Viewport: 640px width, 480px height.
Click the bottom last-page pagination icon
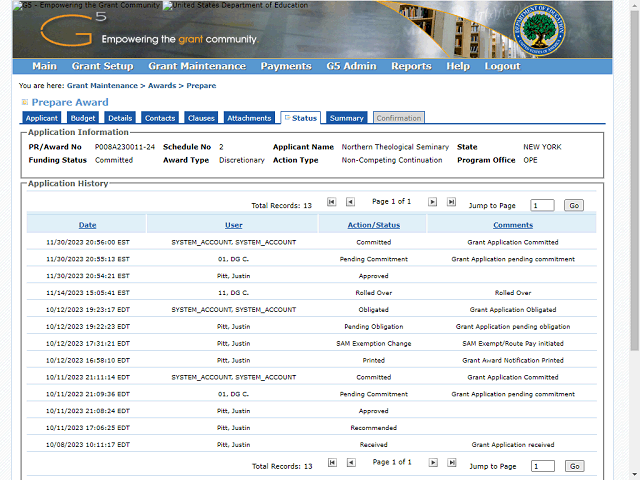[x=451, y=463]
